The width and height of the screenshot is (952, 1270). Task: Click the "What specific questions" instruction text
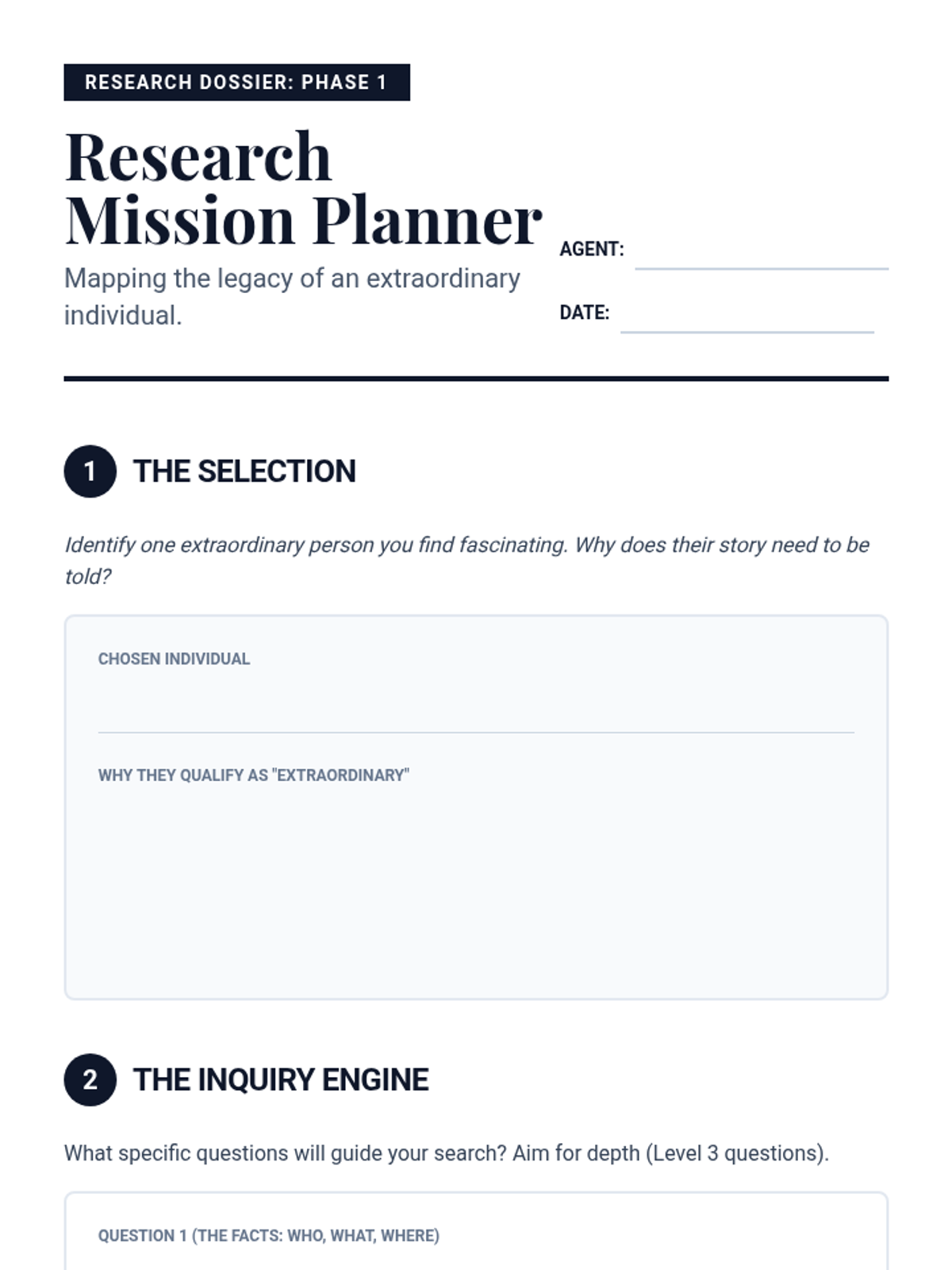[x=447, y=1153]
